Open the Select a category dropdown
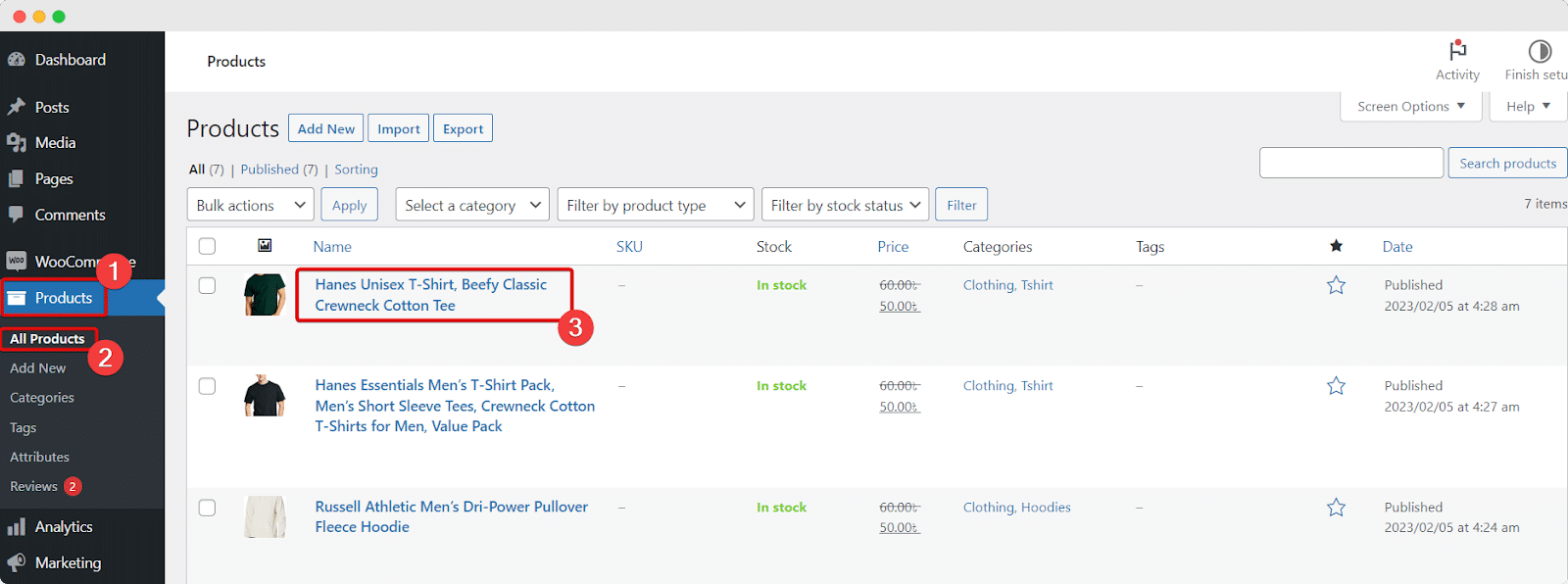 click(472, 205)
